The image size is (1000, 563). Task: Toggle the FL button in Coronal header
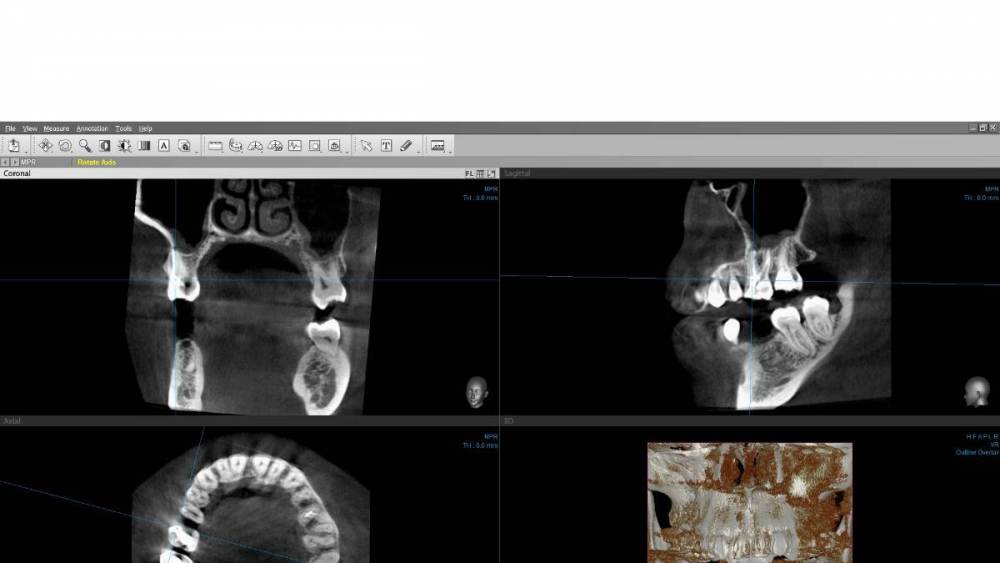click(468, 174)
